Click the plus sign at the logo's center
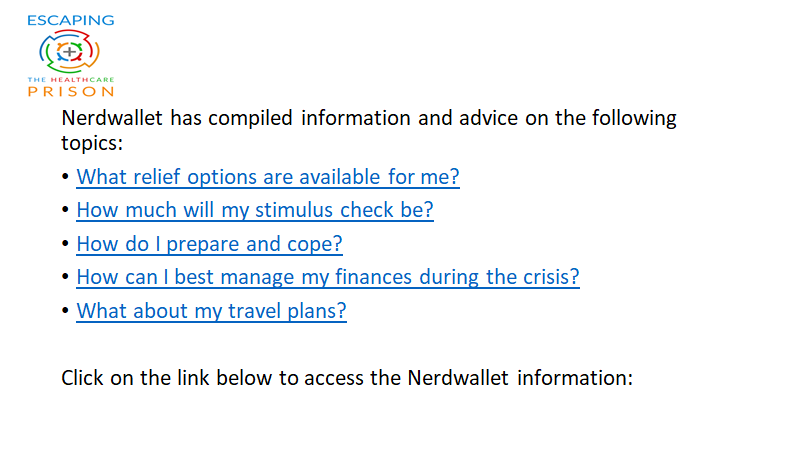This screenshot has width=800, height=450. point(69,52)
